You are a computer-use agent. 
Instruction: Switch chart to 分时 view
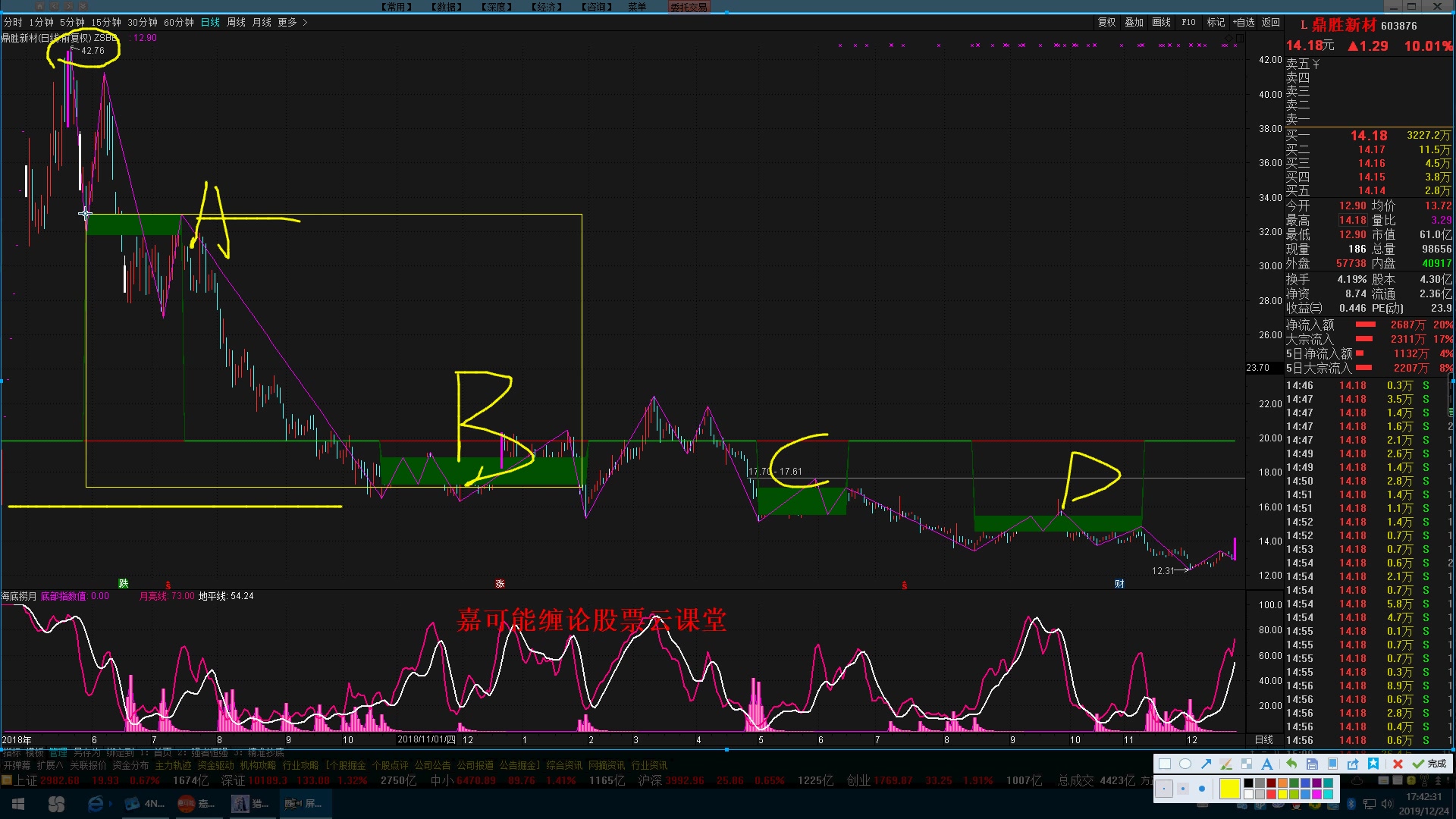click(x=13, y=22)
